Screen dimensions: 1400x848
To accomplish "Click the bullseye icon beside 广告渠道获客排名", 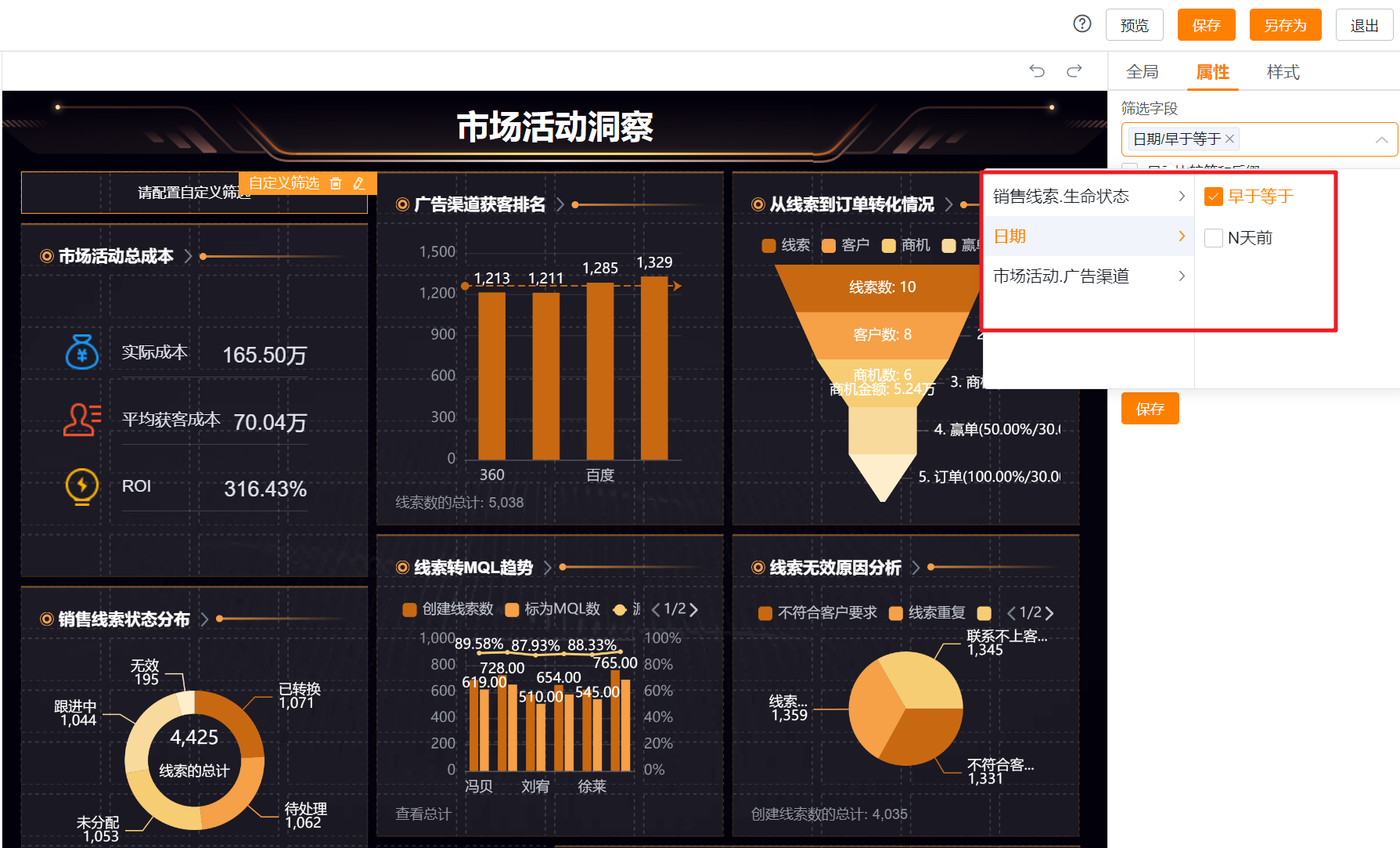I will tap(402, 204).
